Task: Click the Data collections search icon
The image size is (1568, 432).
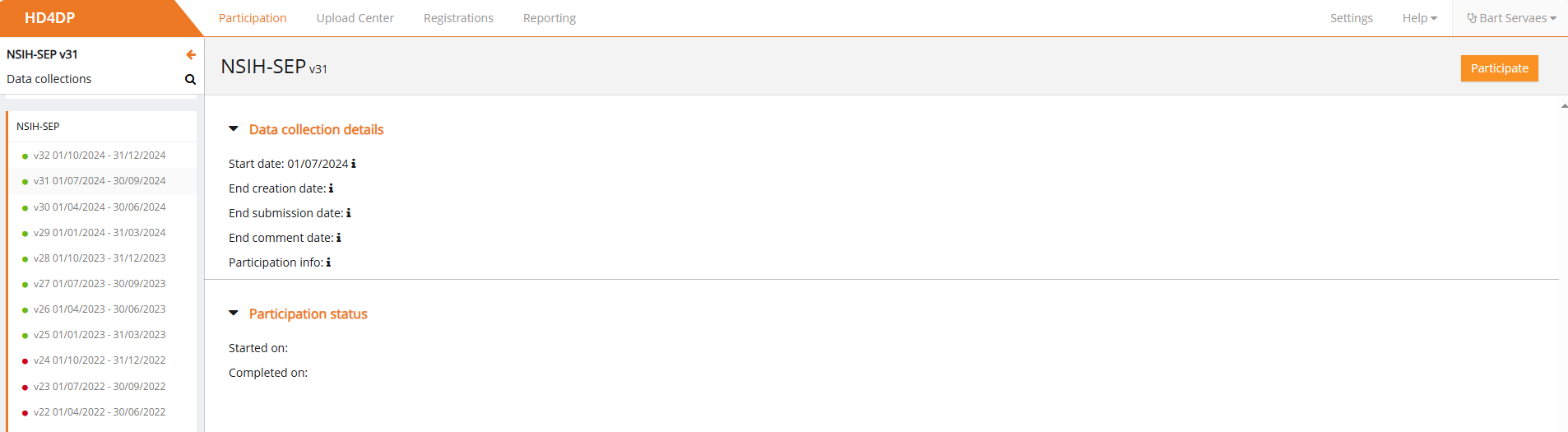Action: point(190,80)
